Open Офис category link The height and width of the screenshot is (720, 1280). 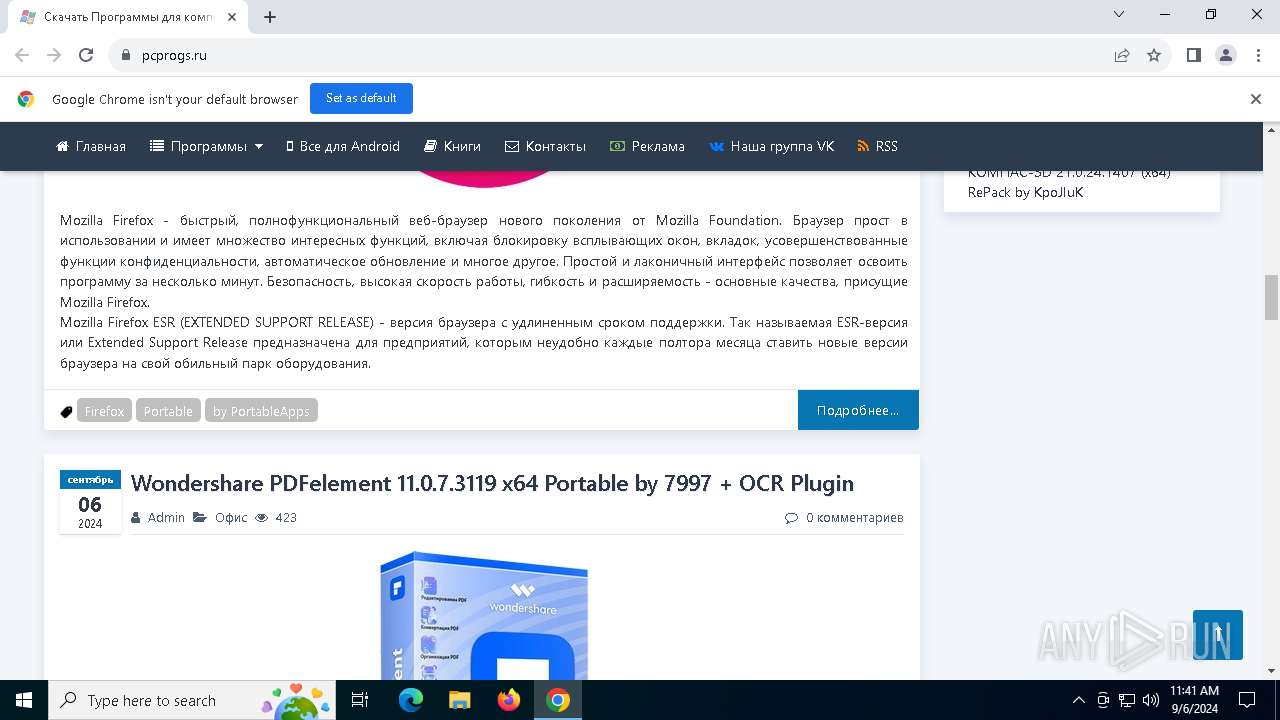(231, 517)
